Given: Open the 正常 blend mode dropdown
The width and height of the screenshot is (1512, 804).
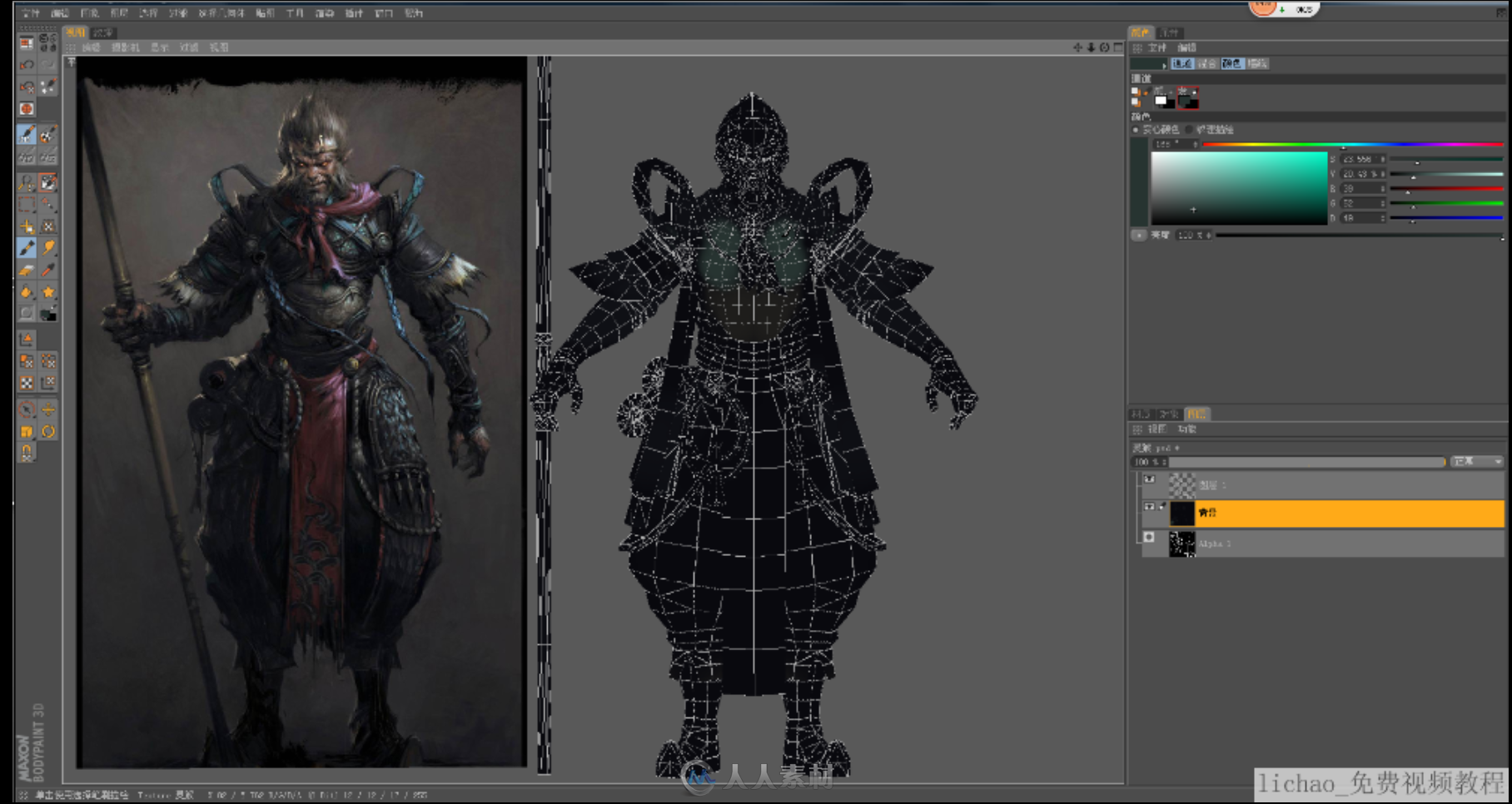Looking at the screenshot, I should click(x=1477, y=461).
